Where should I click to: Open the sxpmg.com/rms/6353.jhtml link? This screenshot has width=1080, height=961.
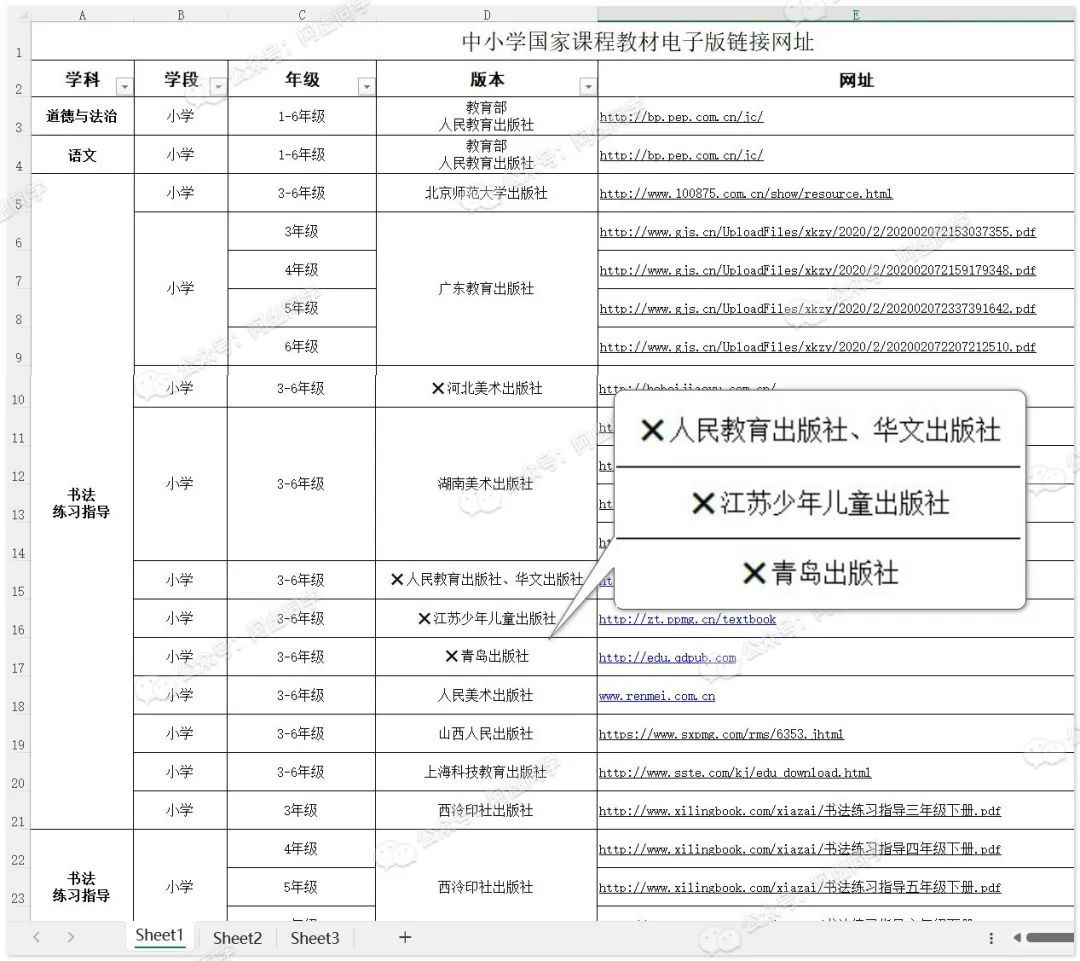tap(721, 734)
